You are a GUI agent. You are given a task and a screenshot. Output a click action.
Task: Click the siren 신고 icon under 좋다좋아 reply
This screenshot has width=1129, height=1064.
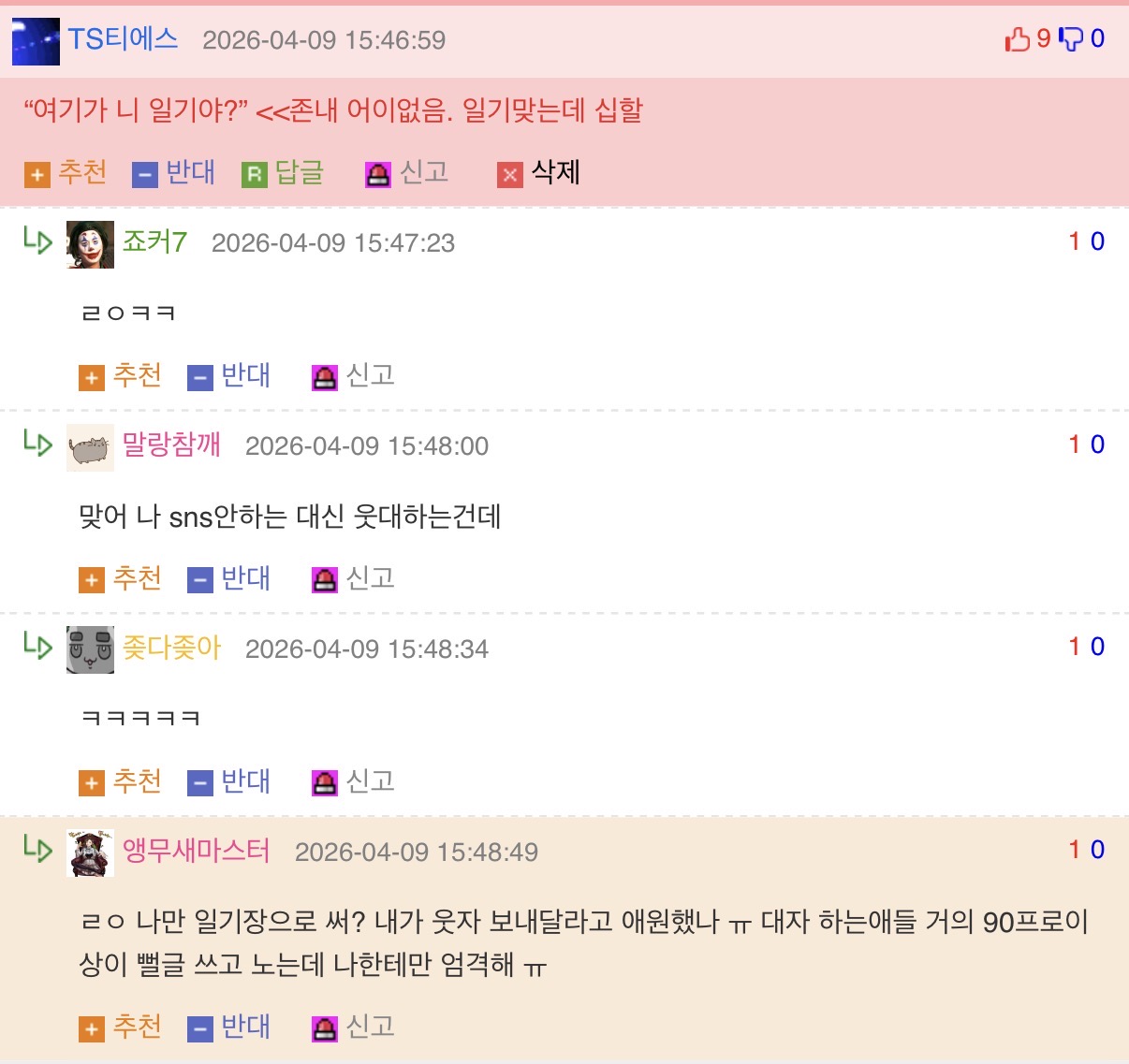325,783
